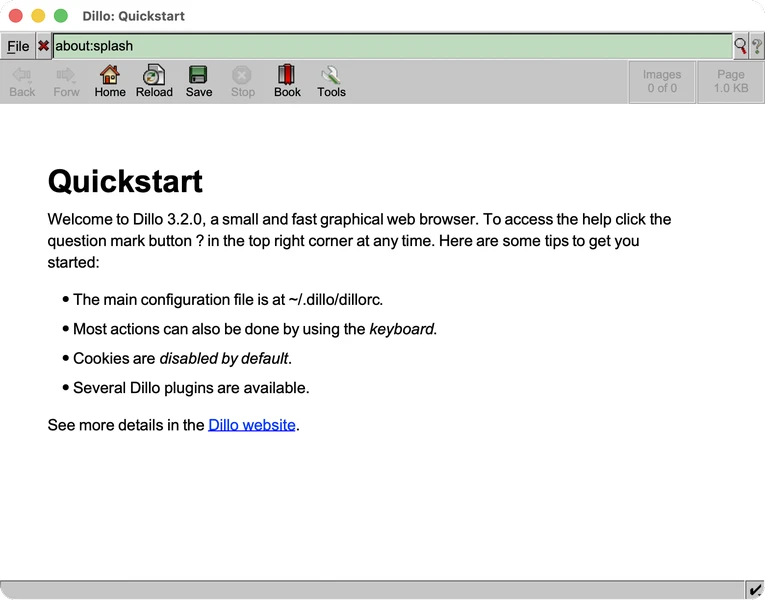Reload the current page
The width and height of the screenshot is (765, 600).
pyautogui.click(x=154, y=82)
